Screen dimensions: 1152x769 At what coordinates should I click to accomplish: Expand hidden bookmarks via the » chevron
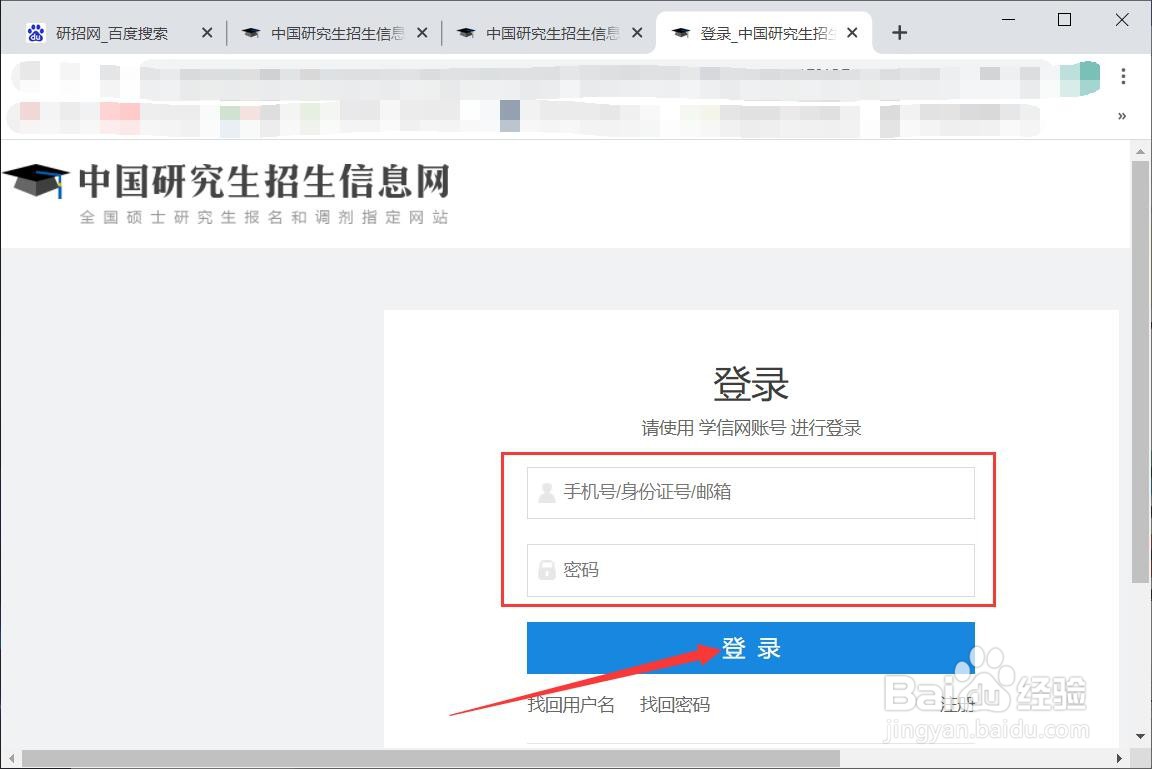1121,115
